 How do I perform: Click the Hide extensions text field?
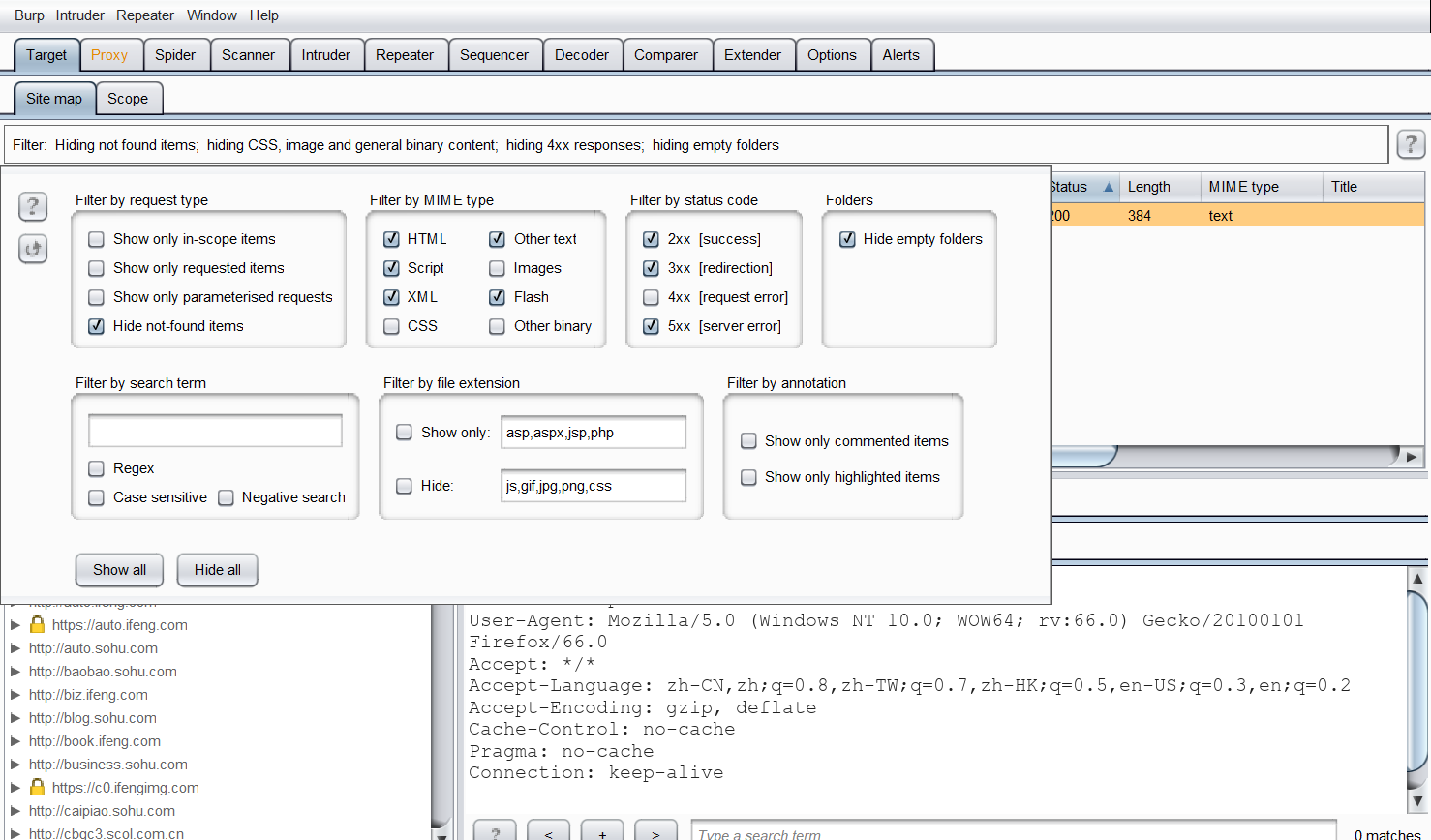click(593, 486)
